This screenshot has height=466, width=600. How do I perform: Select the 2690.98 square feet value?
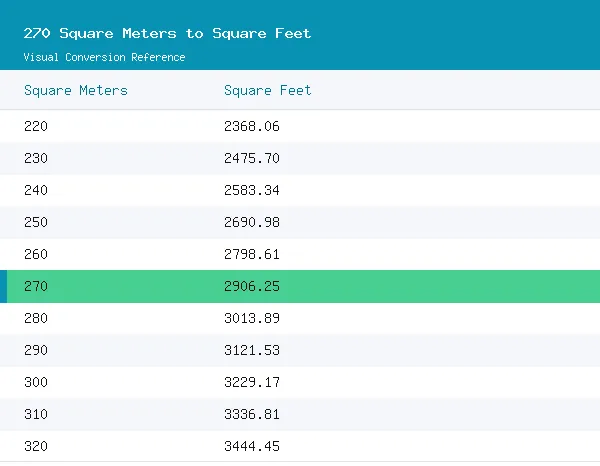pyautogui.click(x=252, y=222)
